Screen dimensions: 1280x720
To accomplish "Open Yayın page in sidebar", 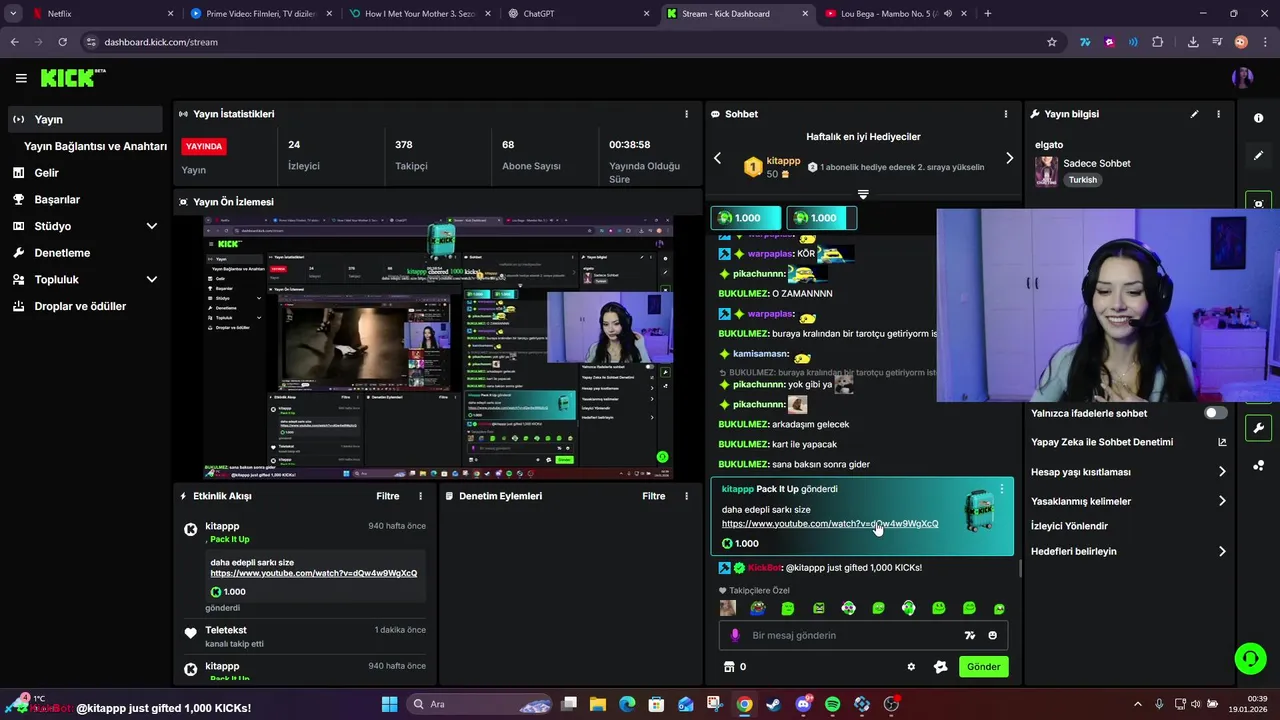I will click(84, 119).
